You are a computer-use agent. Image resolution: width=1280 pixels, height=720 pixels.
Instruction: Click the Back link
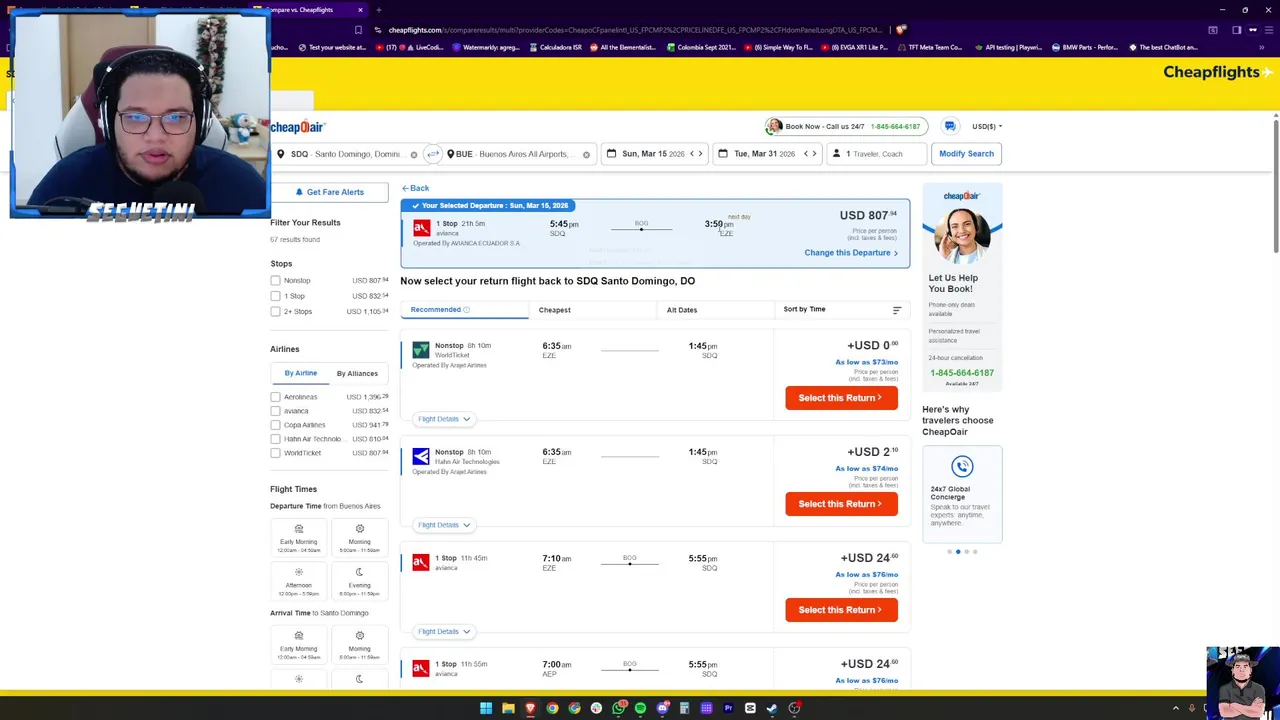point(416,188)
